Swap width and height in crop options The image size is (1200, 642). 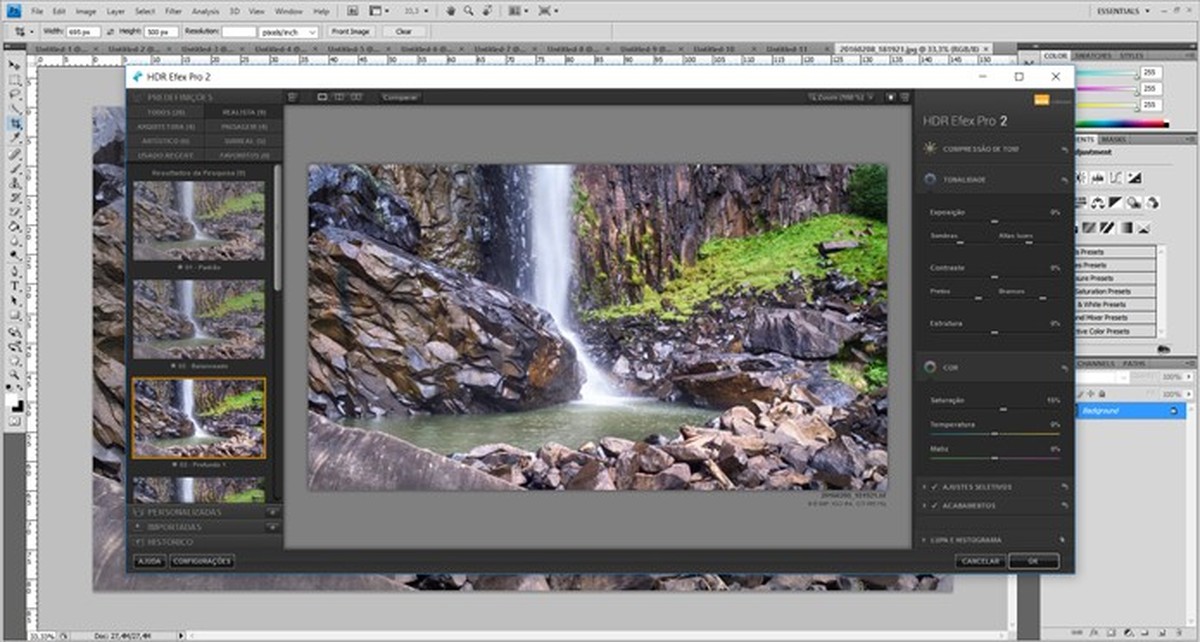[111, 32]
